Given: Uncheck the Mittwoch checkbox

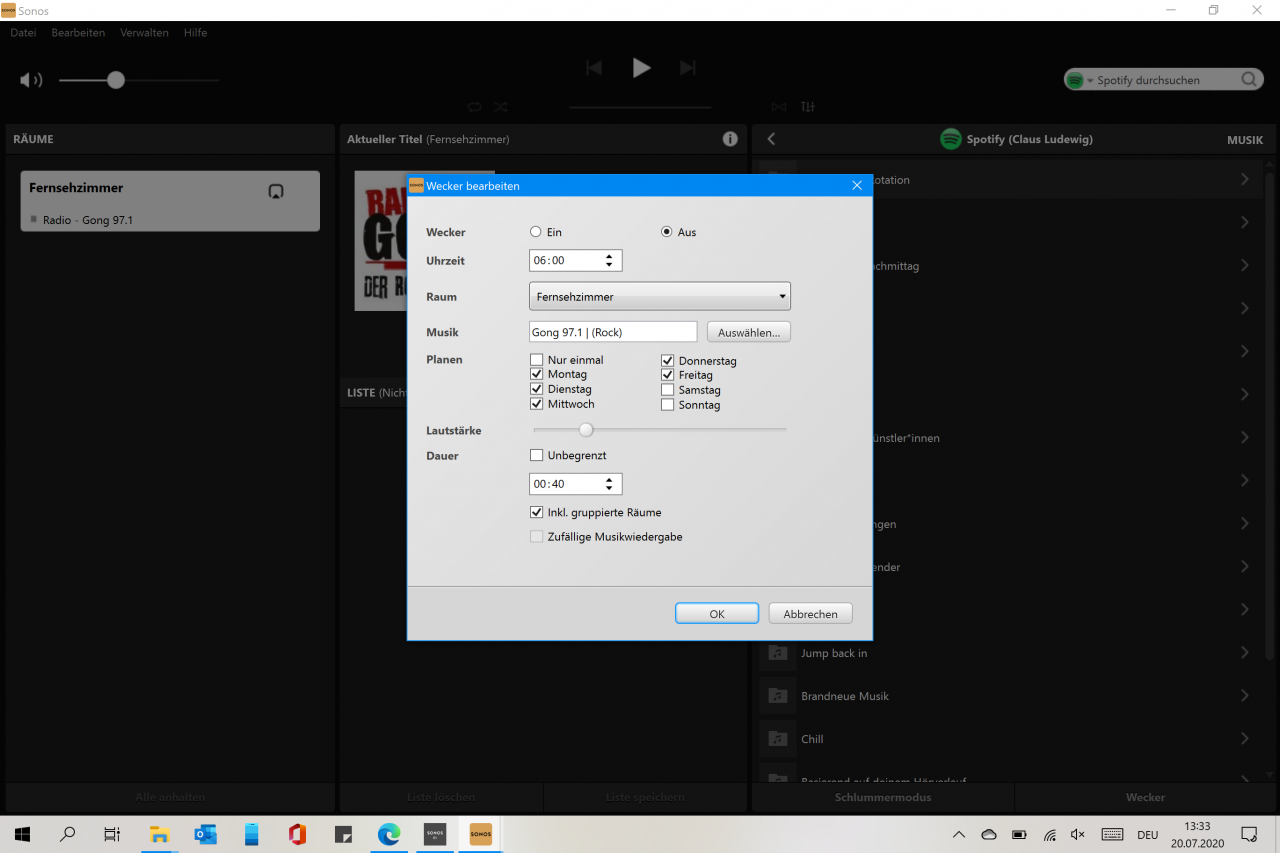Looking at the screenshot, I should coord(537,404).
